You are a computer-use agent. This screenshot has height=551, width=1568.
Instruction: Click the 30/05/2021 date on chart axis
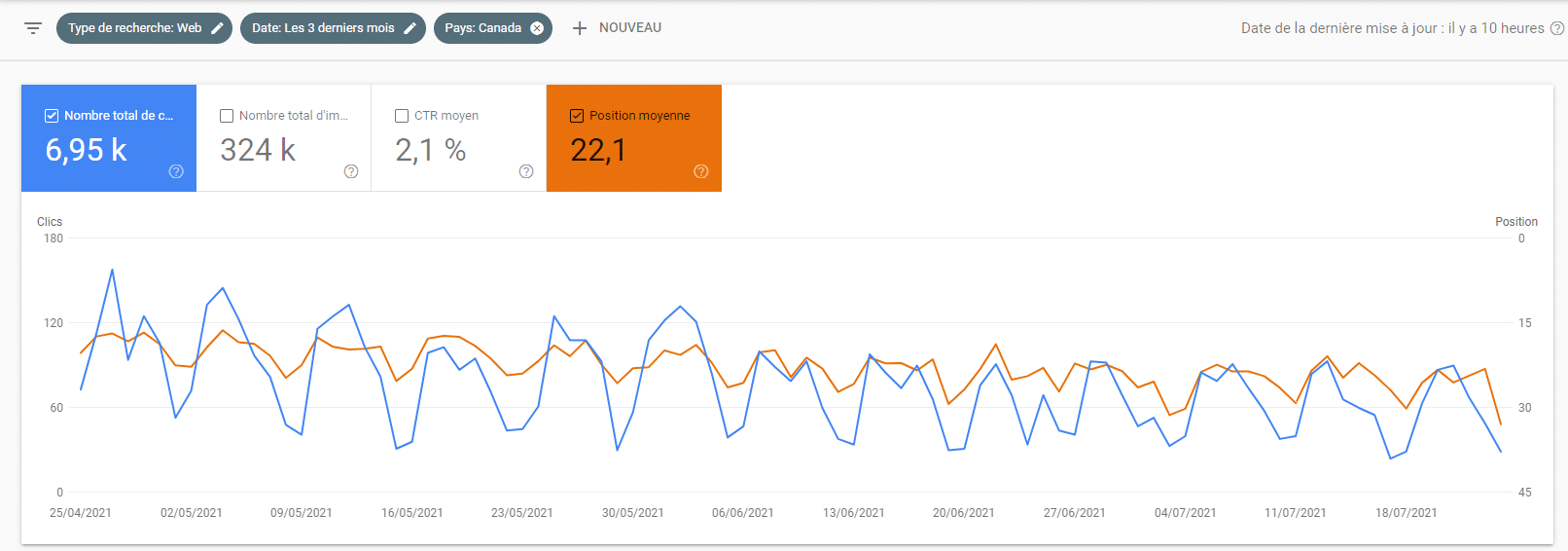632,513
